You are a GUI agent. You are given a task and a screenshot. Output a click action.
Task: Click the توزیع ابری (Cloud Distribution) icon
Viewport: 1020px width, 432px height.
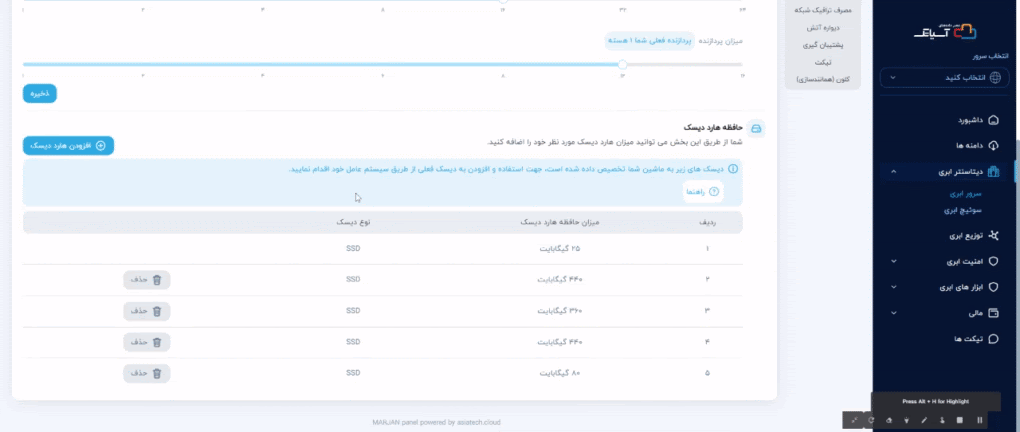point(993,236)
